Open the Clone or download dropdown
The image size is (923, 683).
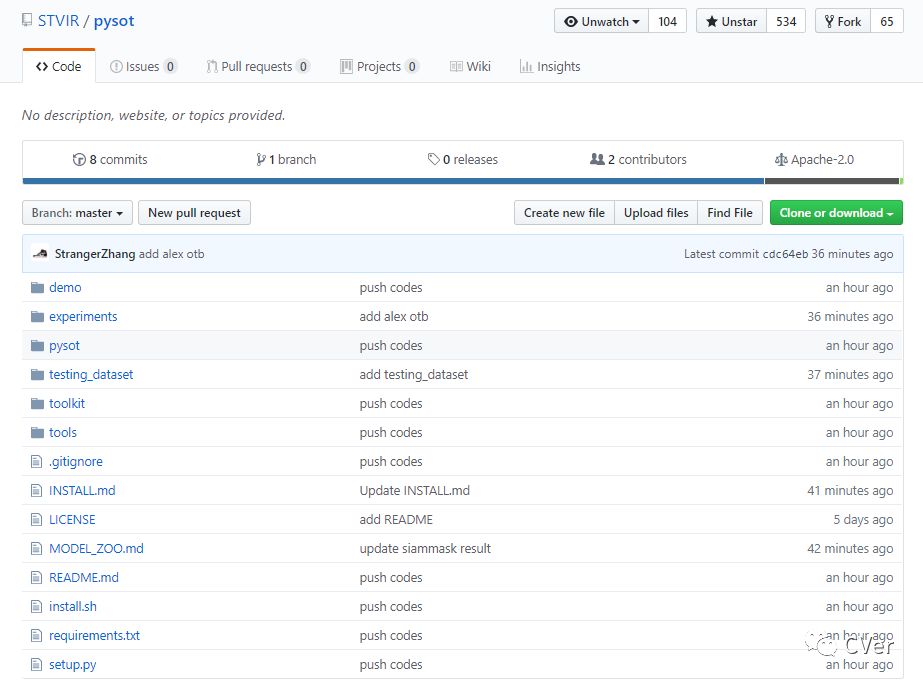[x=836, y=213]
